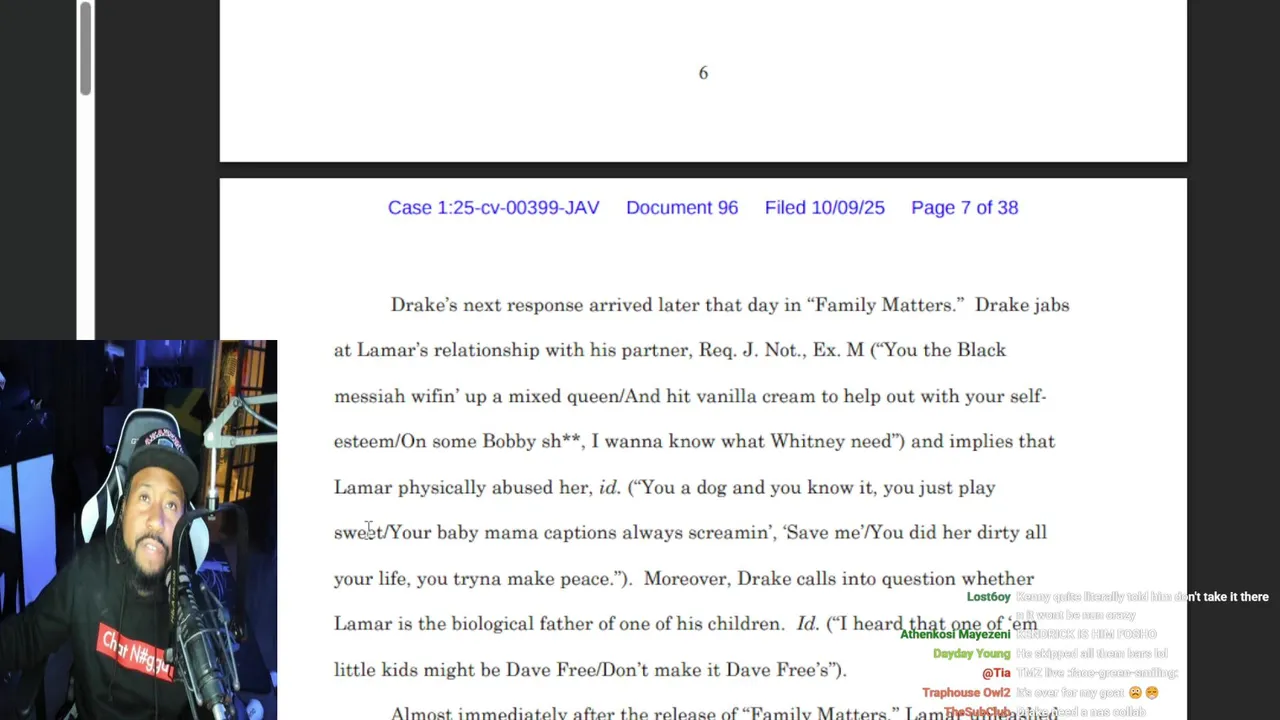The width and height of the screenshot is (1280, 720).
Task: Click chat username '@Tia'
Action: [x=996, y=673]
